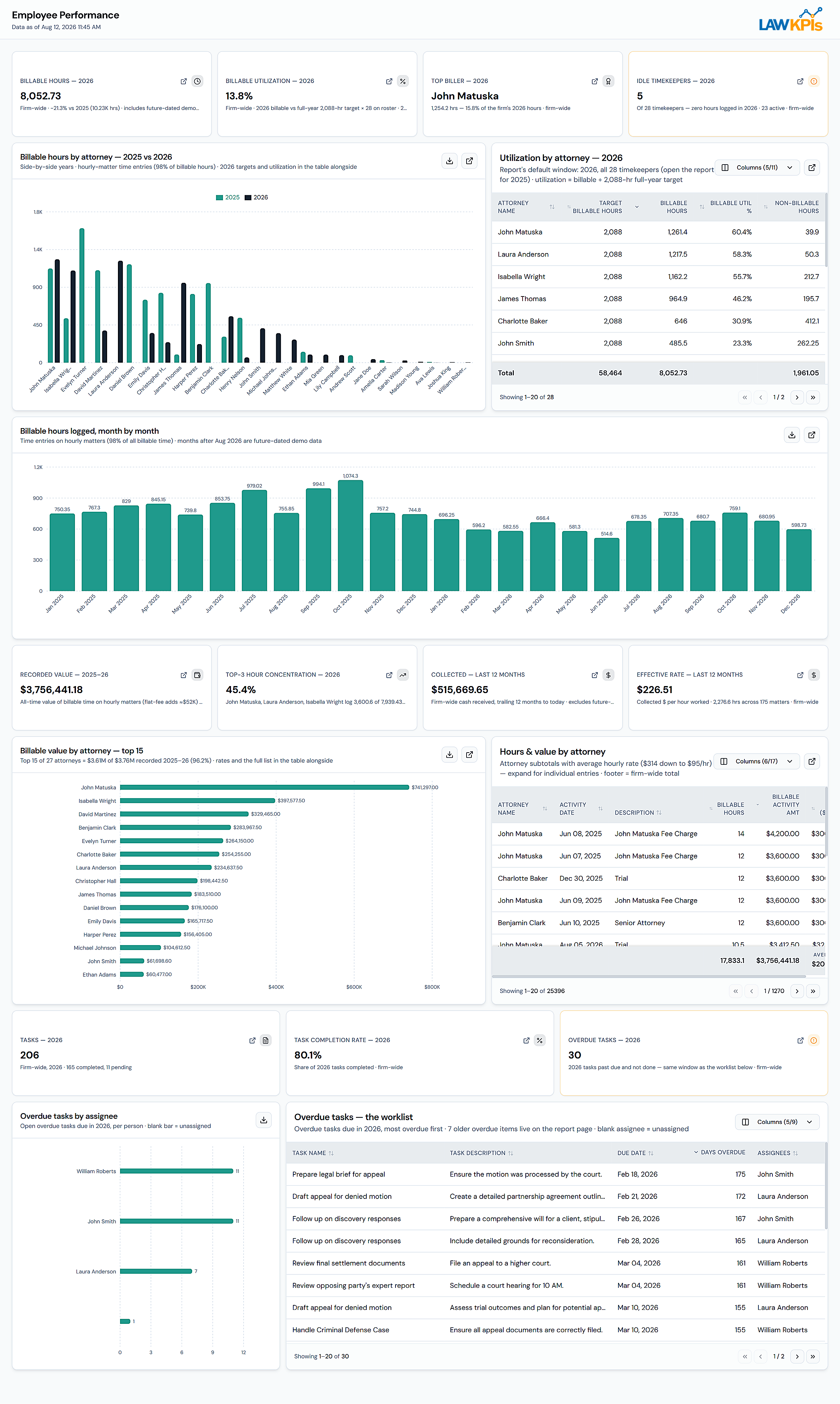Sort worklist by Due Date column
The image size is (840, 1404).
[x=635, y=1153]
